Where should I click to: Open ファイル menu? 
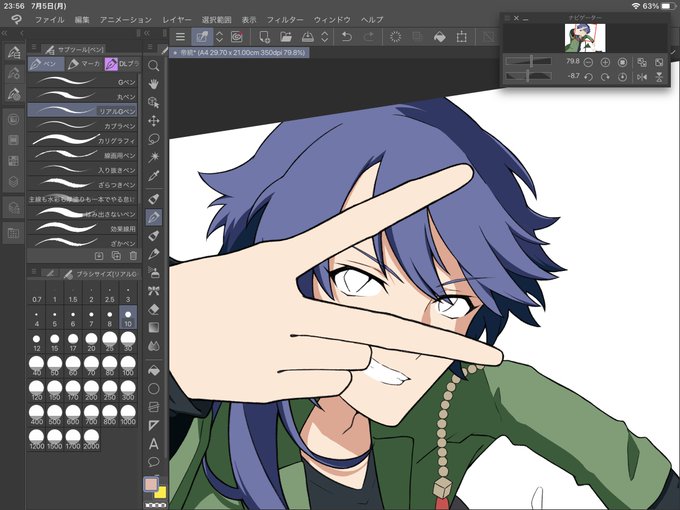click(49, 20)
